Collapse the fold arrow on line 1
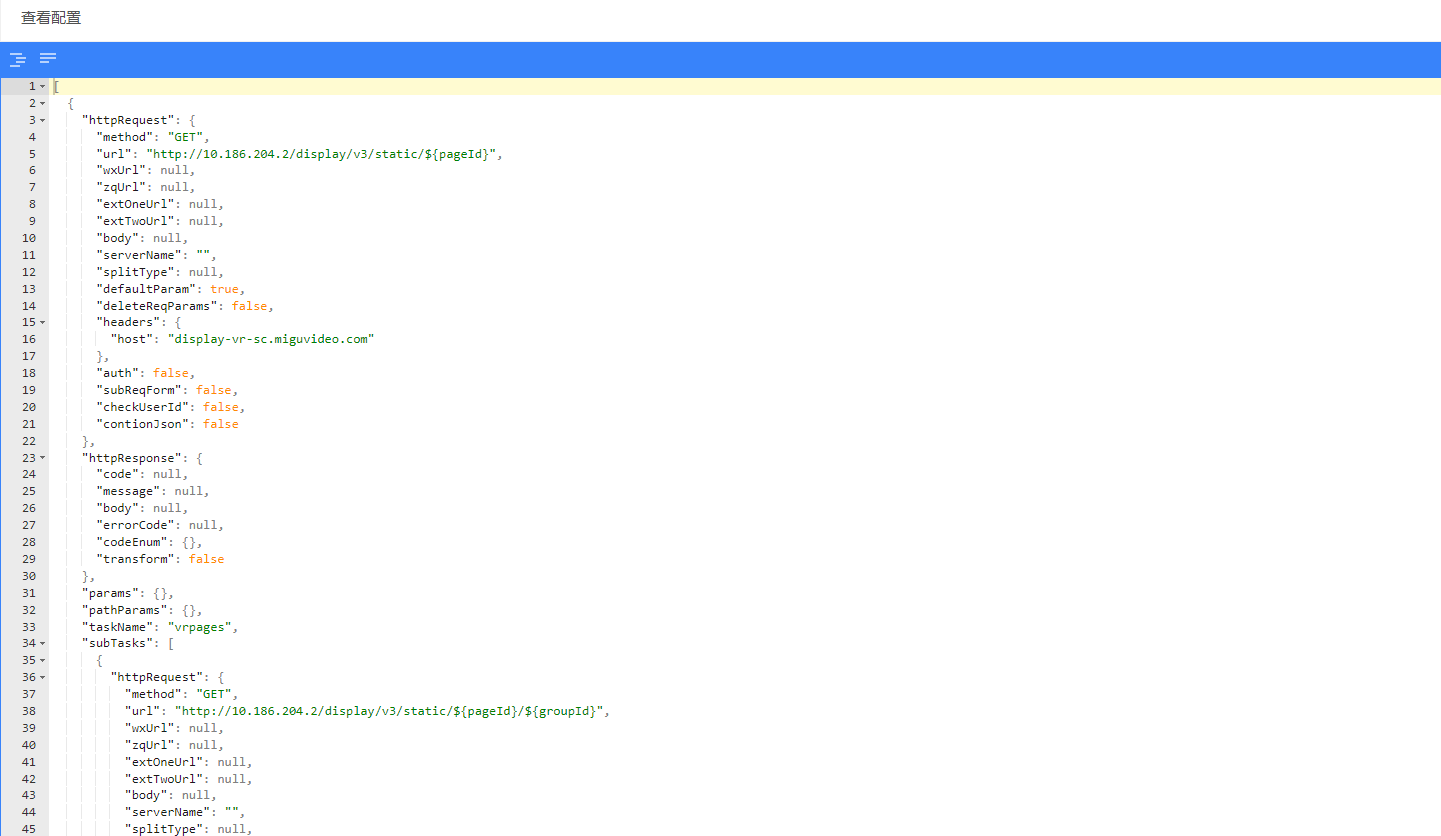1441x836 pixels. pos(42,87)
